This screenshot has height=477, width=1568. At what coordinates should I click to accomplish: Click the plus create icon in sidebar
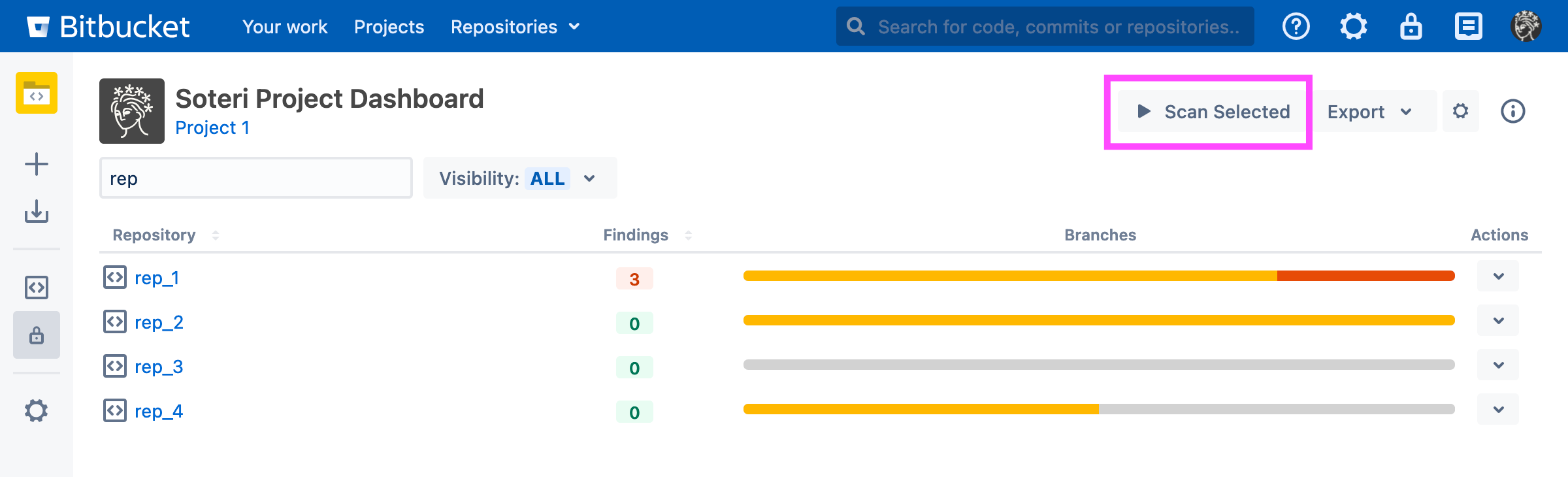(37, 164)
